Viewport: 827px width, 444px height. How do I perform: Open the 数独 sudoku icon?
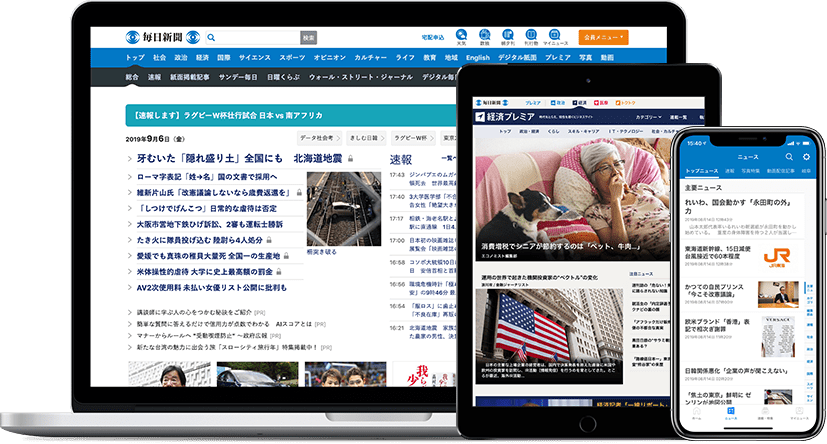484,35
